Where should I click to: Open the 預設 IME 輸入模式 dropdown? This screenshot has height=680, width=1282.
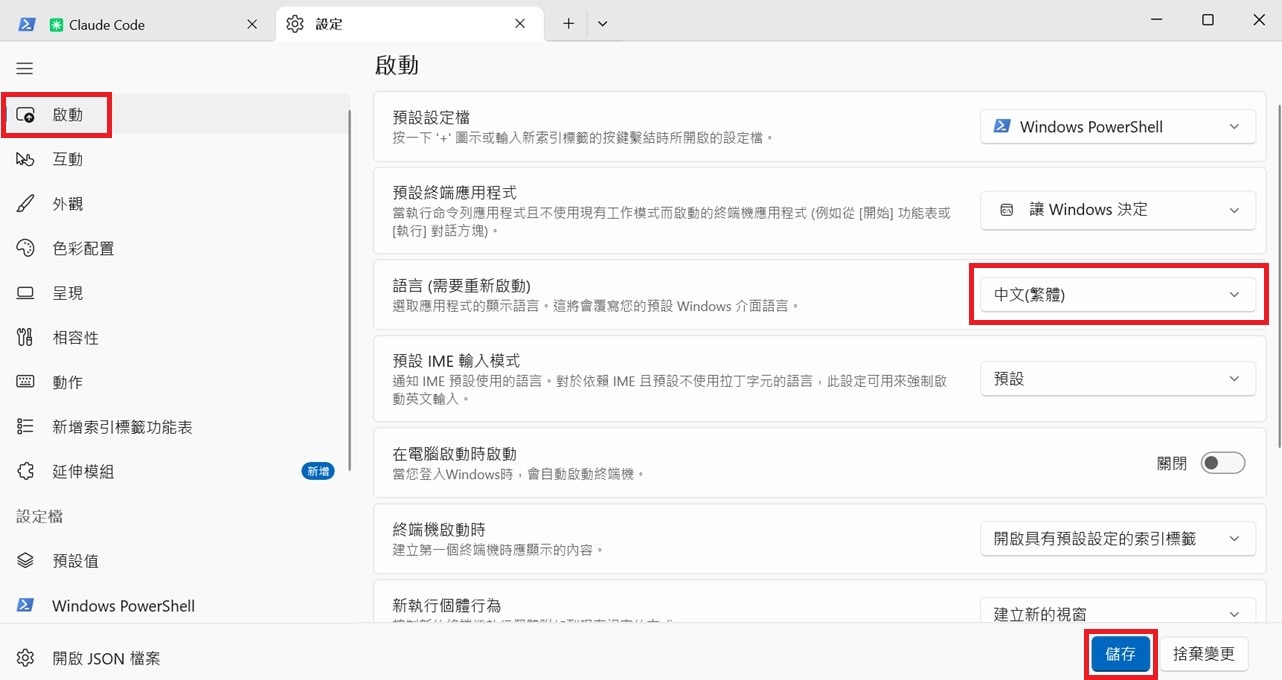click(1118, 379)
